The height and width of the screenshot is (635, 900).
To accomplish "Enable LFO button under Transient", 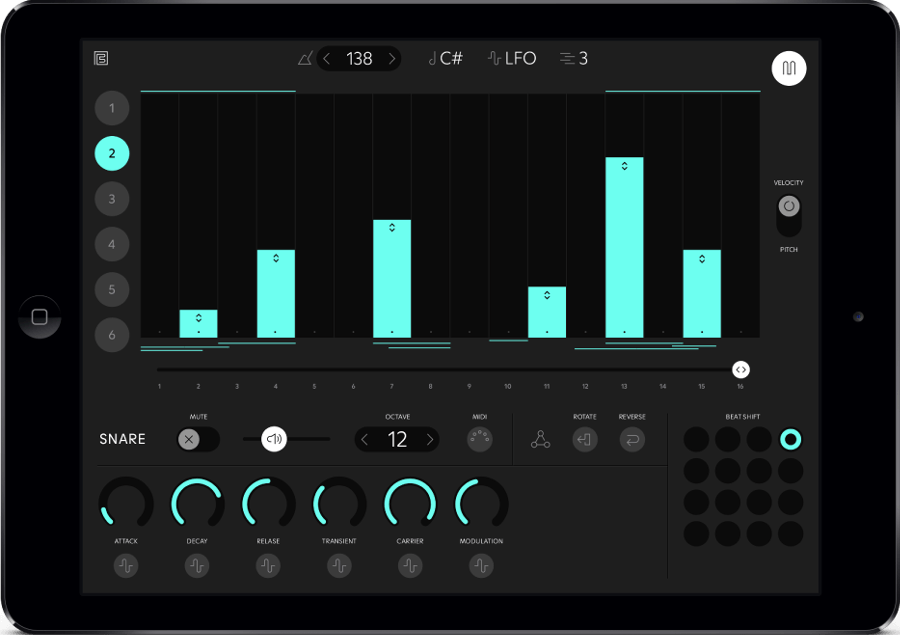I will coord(339,566).
